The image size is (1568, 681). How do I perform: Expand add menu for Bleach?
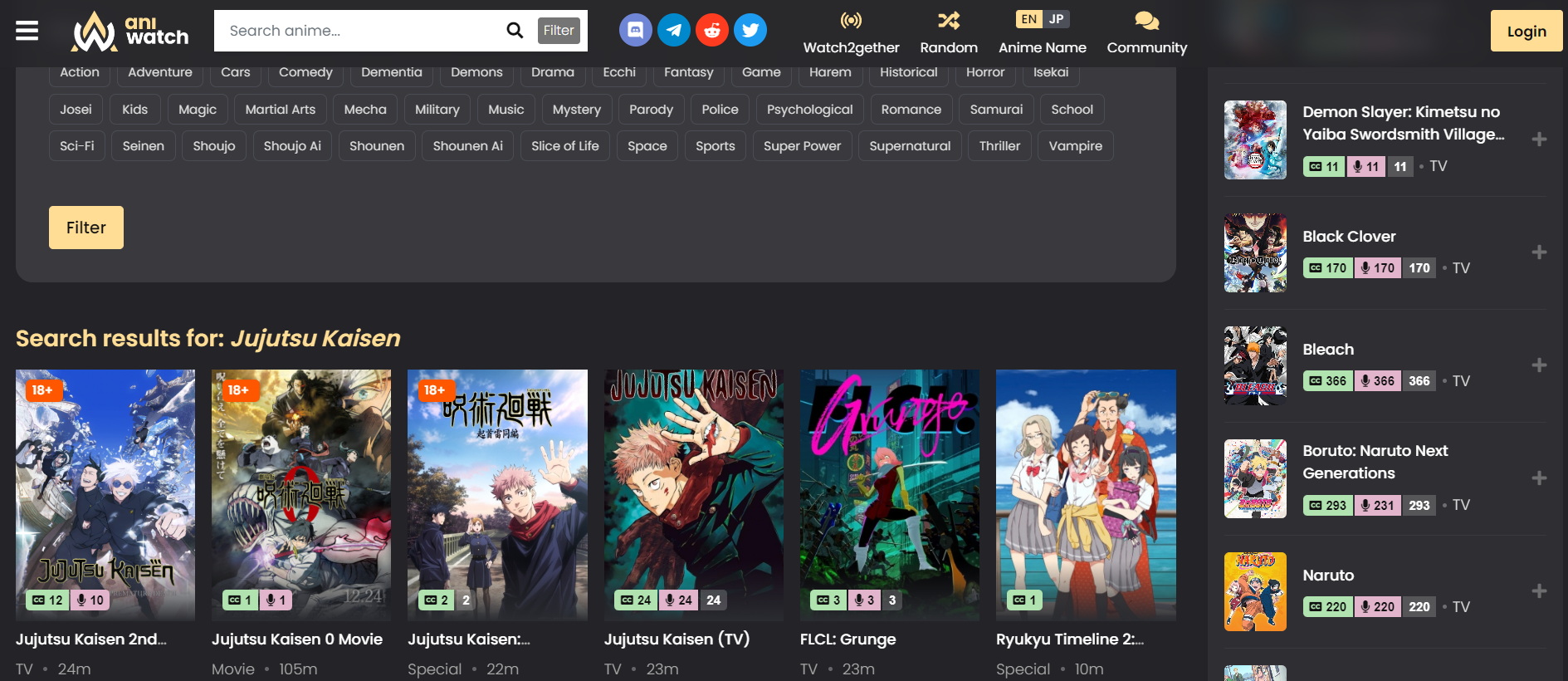coord(1539,365)
